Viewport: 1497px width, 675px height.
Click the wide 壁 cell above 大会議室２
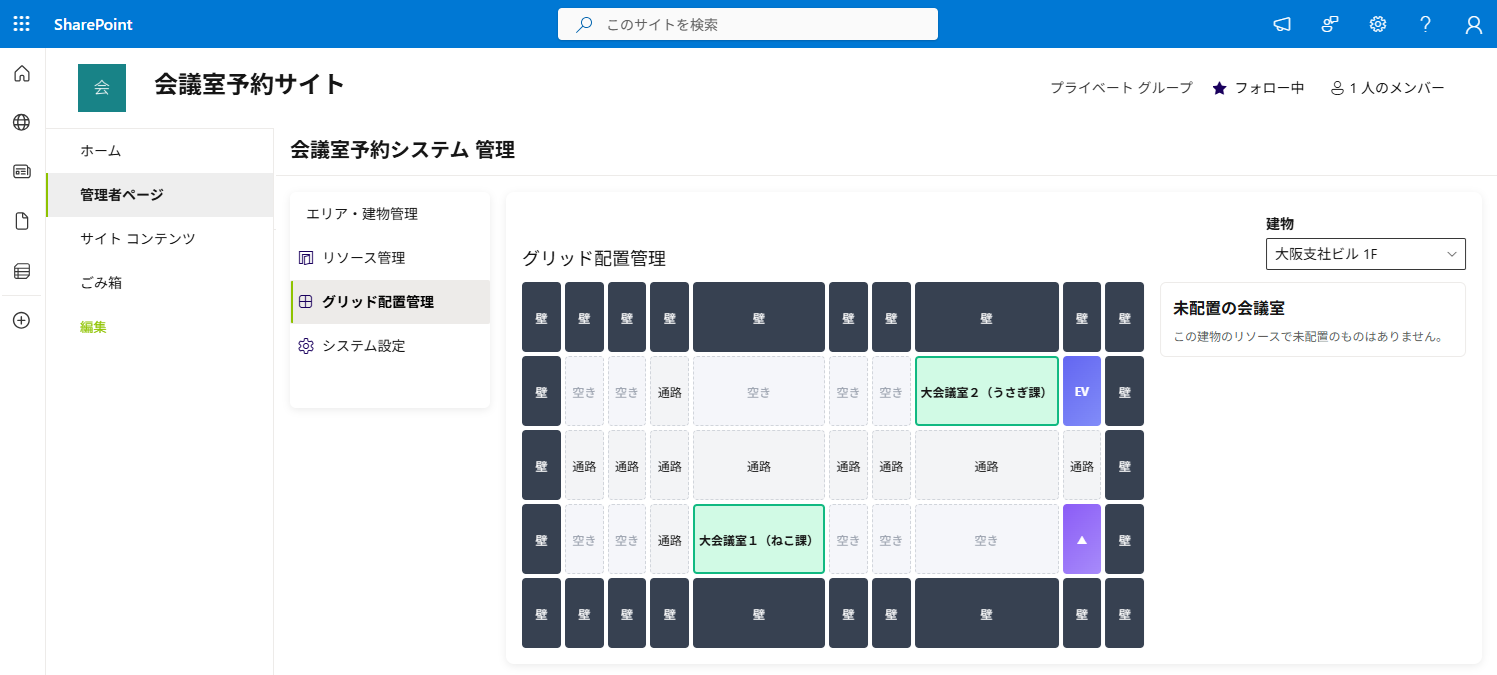pyautogui.click(x=987, y=317)
